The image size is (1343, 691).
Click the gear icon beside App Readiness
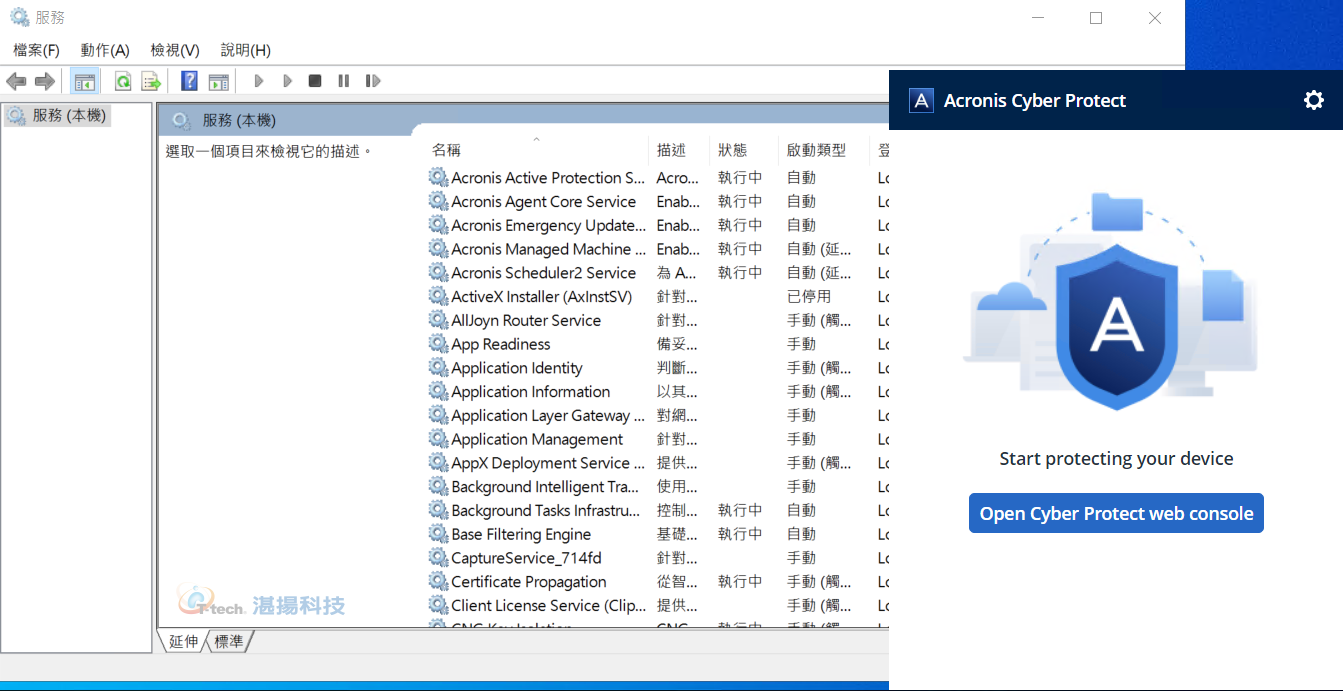[x=438, y=344]
